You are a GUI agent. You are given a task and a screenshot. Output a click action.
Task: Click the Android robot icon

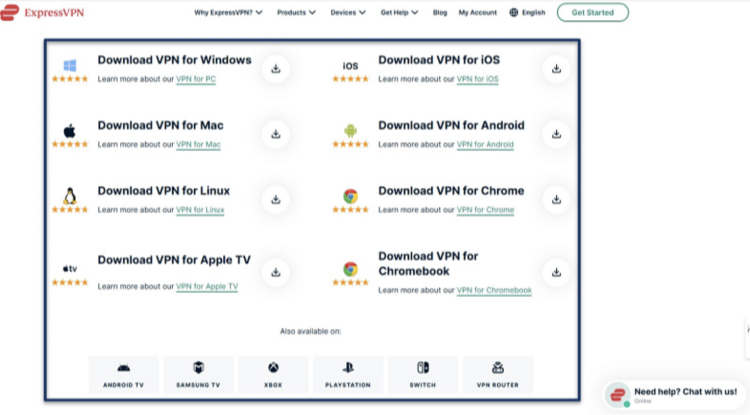(x=350, y=131)
